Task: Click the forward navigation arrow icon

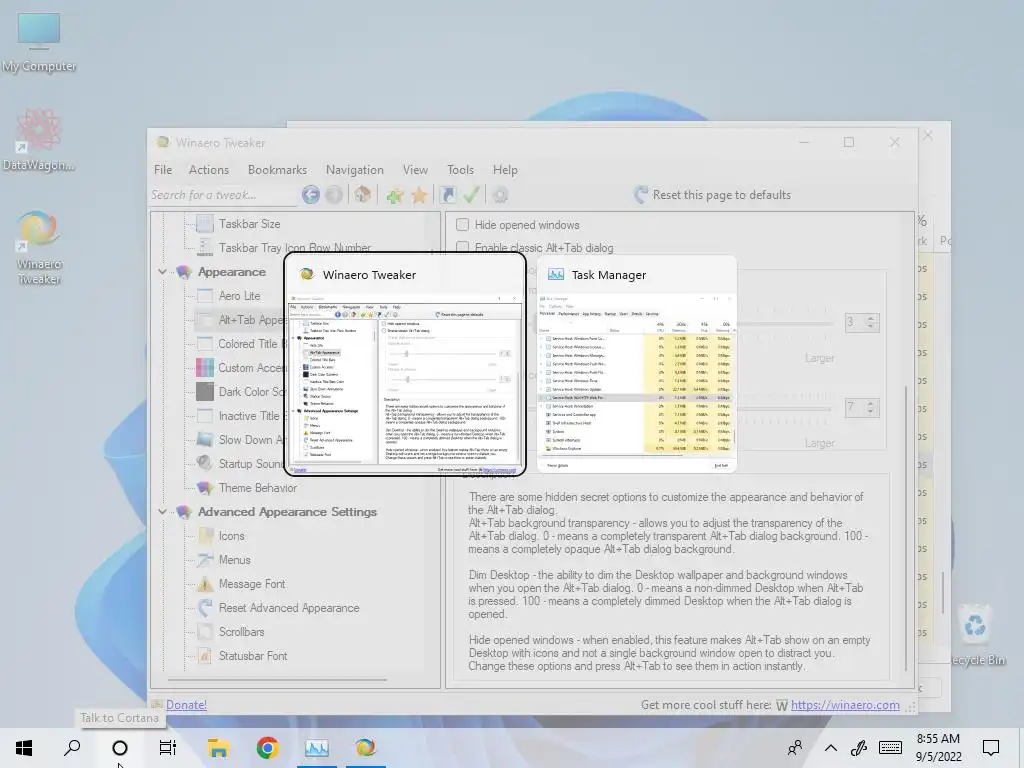Action: tap(334, 195)
